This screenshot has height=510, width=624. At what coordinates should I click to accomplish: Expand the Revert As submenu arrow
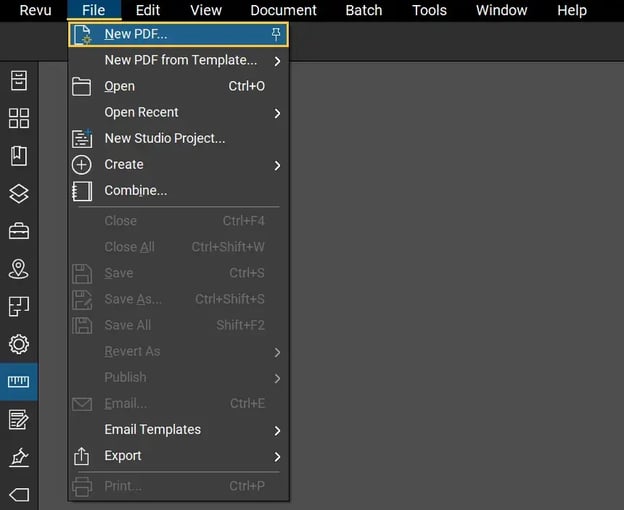point(277,352)
